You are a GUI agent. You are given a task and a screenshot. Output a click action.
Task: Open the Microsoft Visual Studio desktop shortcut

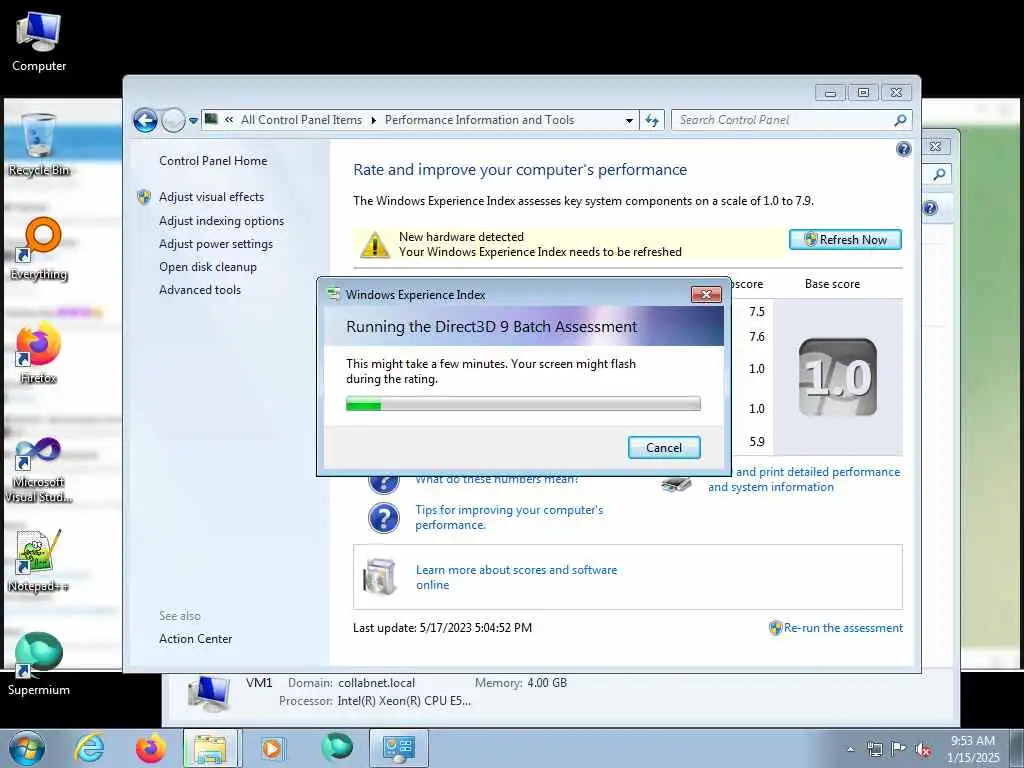(39, 470)
